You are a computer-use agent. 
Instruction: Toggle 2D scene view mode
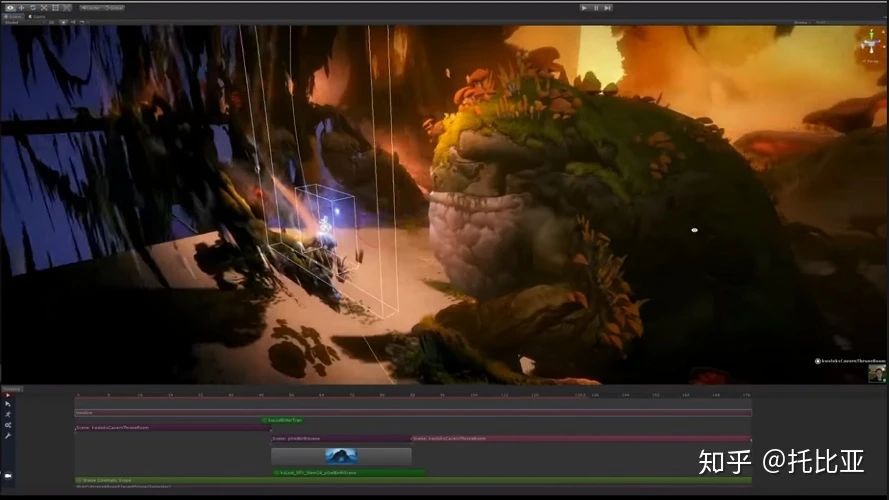(x=52, y=22)
